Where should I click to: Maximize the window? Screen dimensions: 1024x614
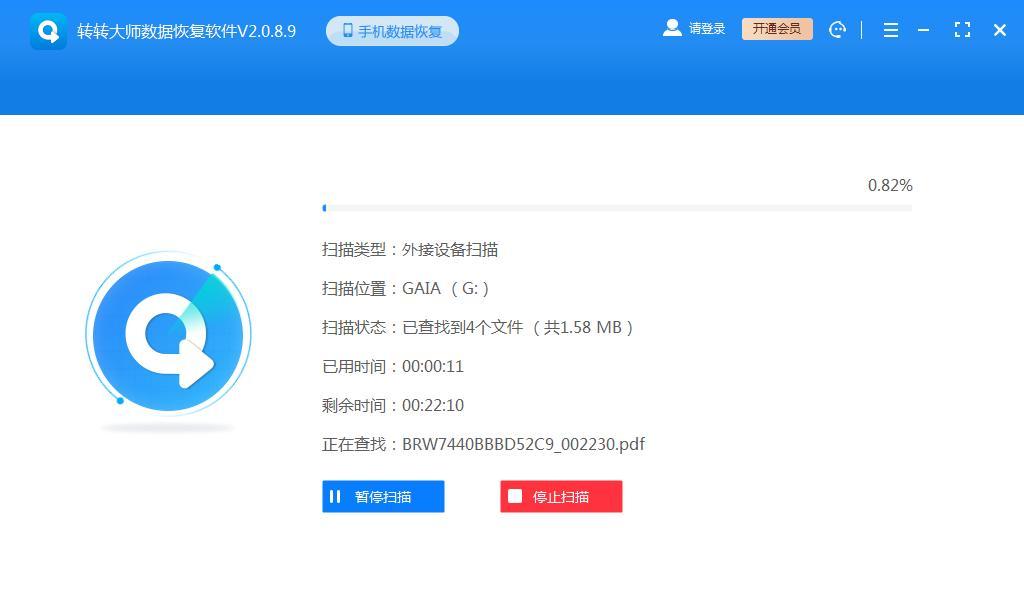(x=962, y=29)
